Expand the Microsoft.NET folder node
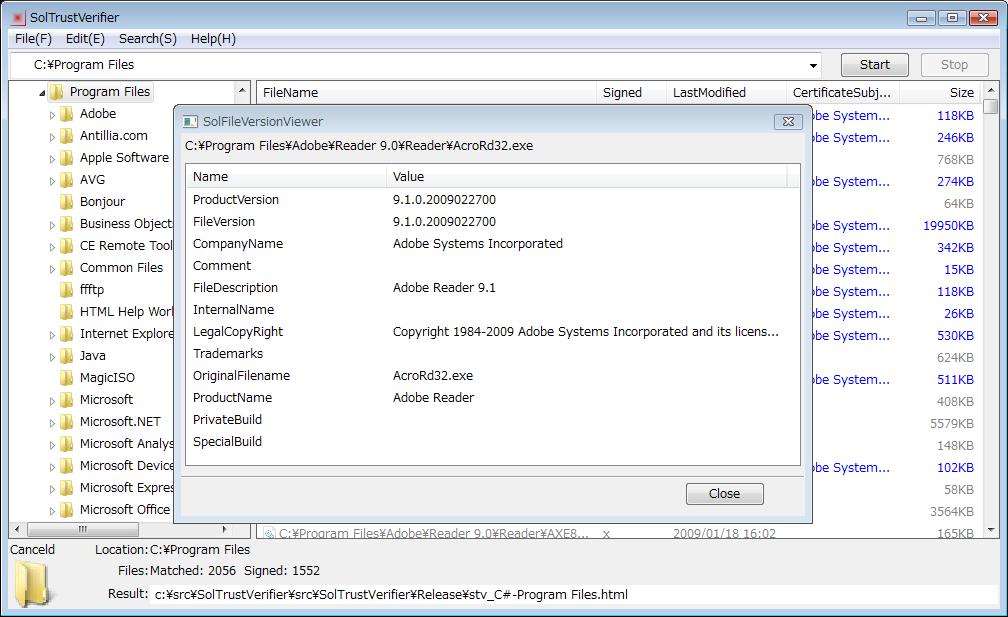Screen dimensions: 1008x617 click(x=52, y=424)
